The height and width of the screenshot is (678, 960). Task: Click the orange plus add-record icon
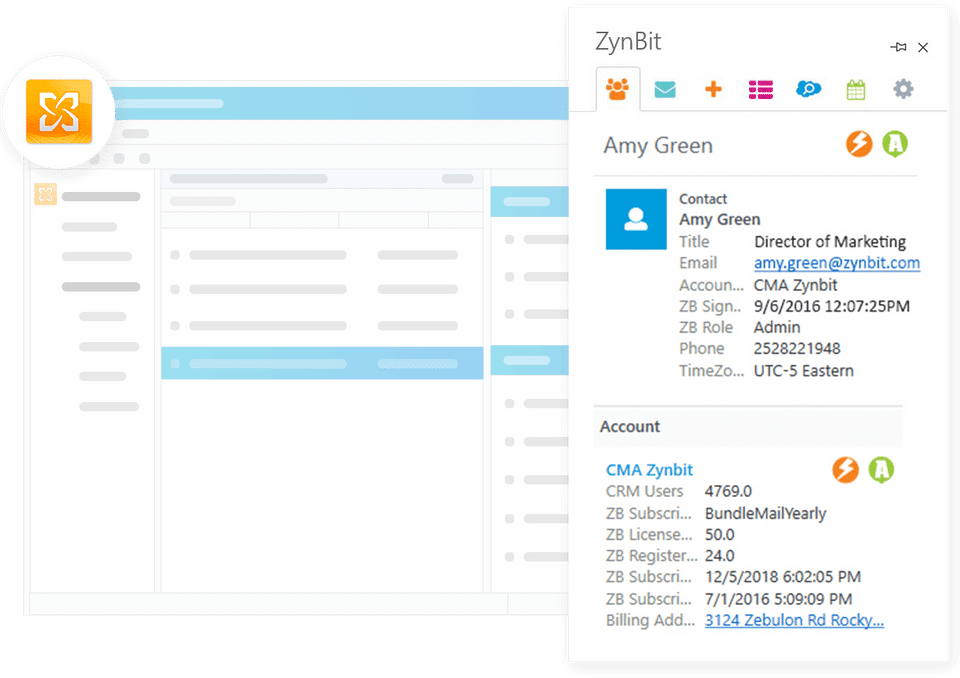[713, 89]
